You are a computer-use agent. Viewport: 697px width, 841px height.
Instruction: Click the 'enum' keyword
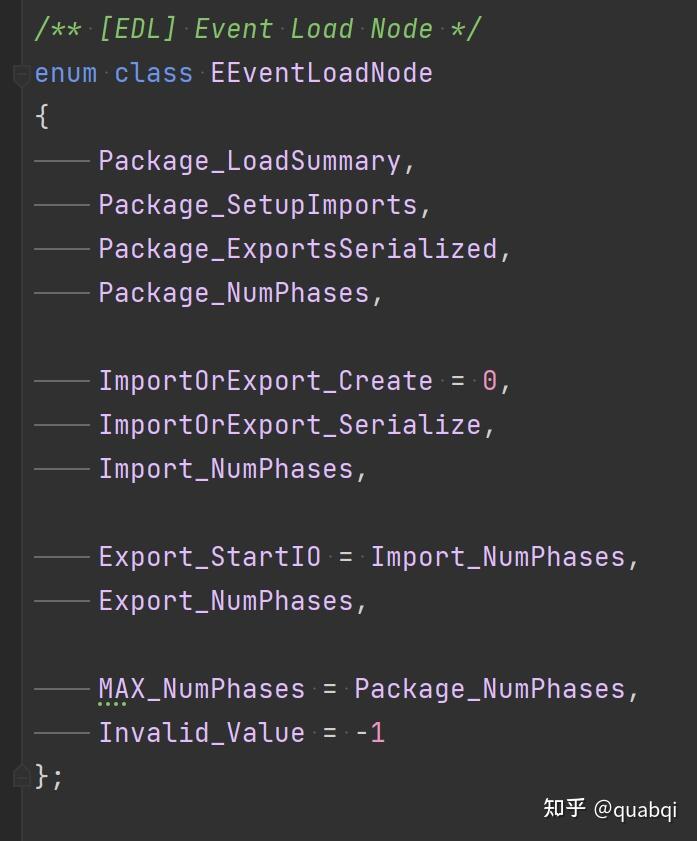coord(65,73)
